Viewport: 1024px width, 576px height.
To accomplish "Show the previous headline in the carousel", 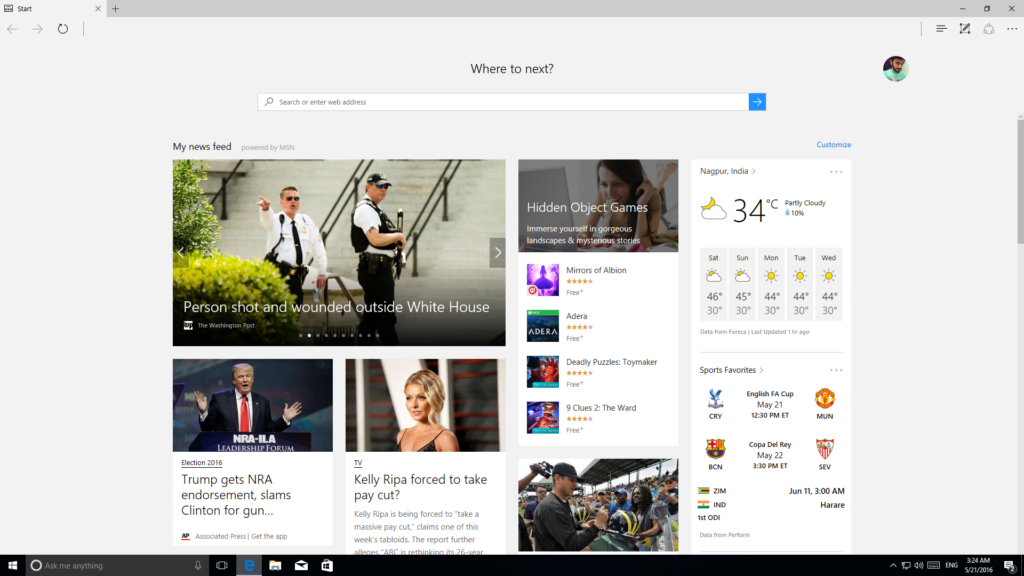I will click(181, 253).
